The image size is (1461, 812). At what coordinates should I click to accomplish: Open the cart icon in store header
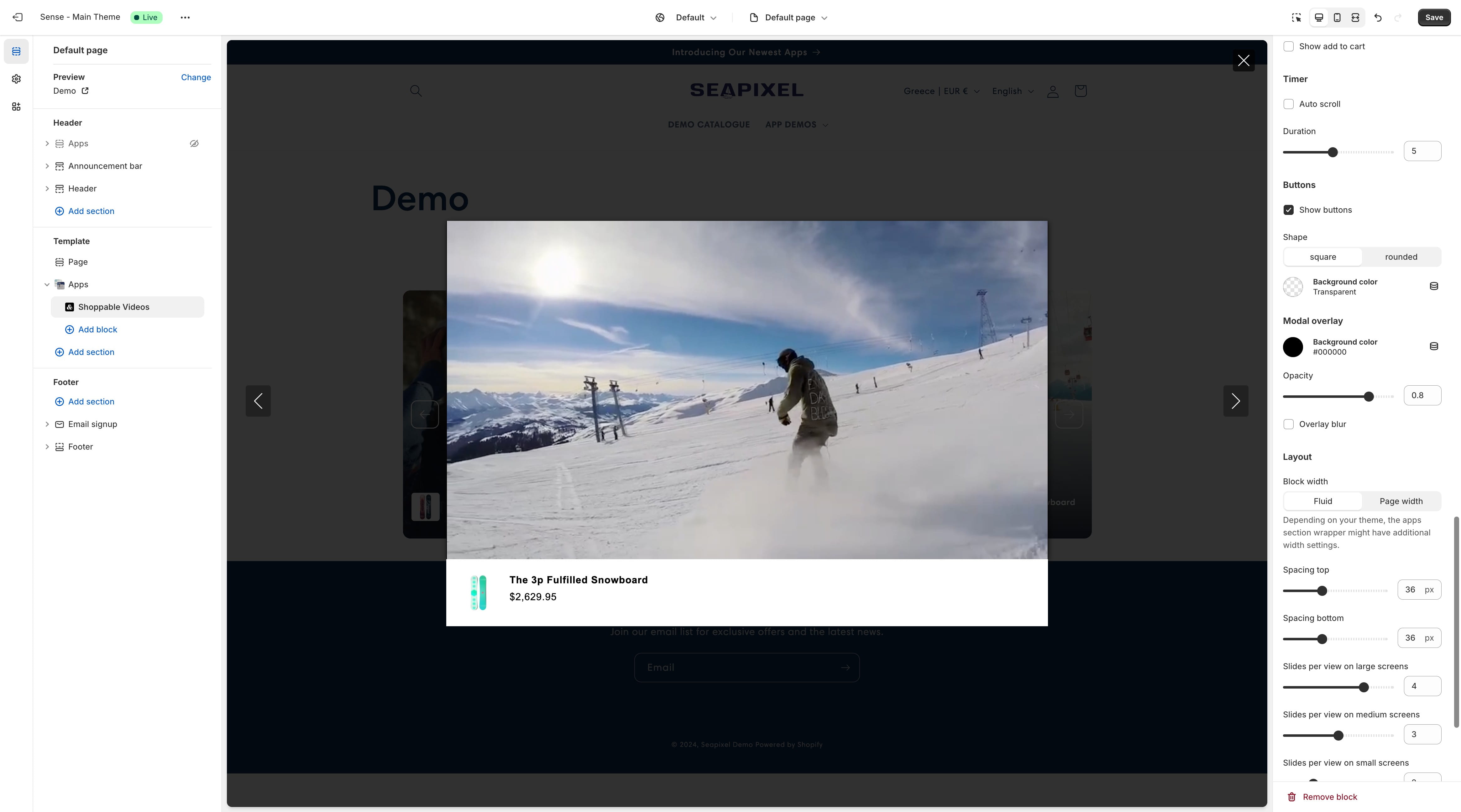coord(1081,91)
